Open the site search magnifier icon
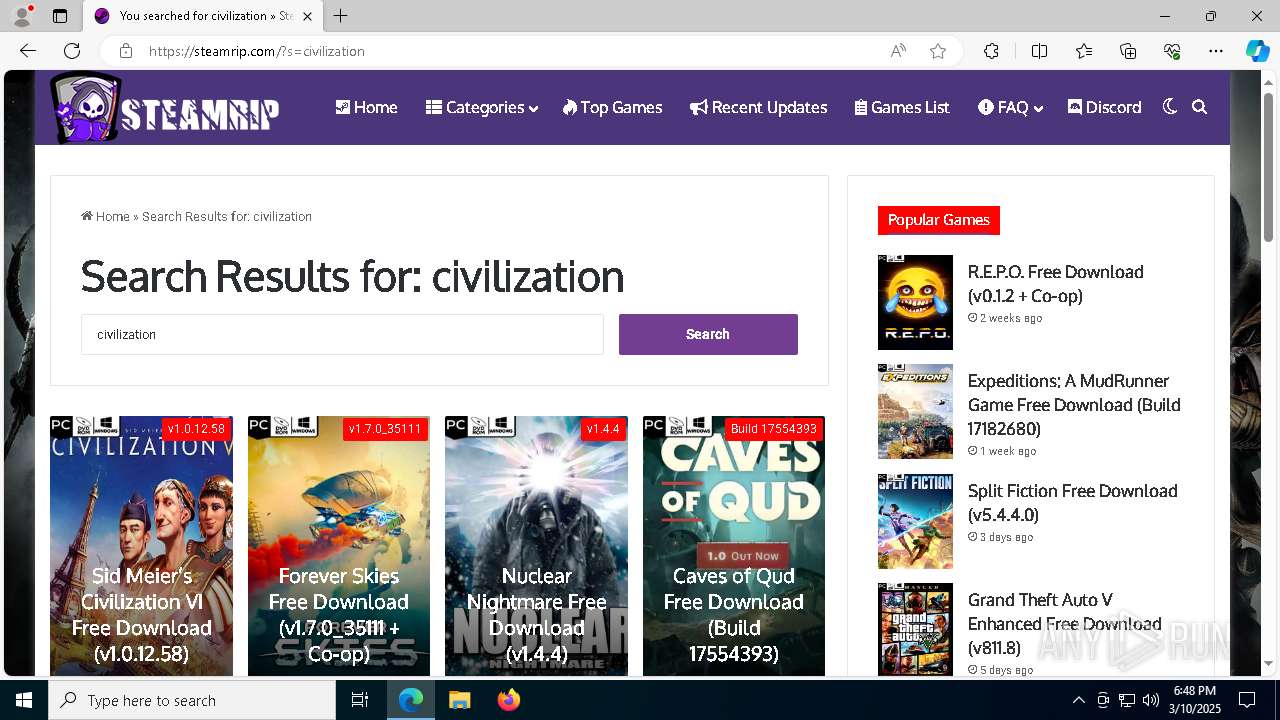The width and height of the screenshot is (1280, 720). pos(1199,107)
